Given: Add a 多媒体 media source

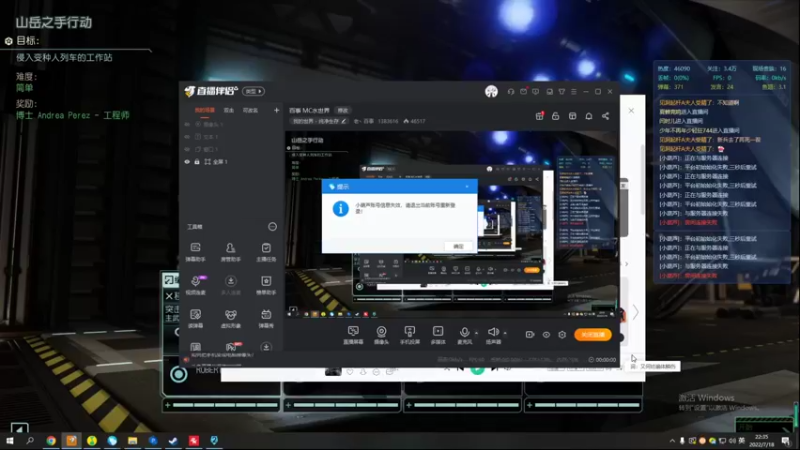Looking at the screenshot, I should [438, 335].
